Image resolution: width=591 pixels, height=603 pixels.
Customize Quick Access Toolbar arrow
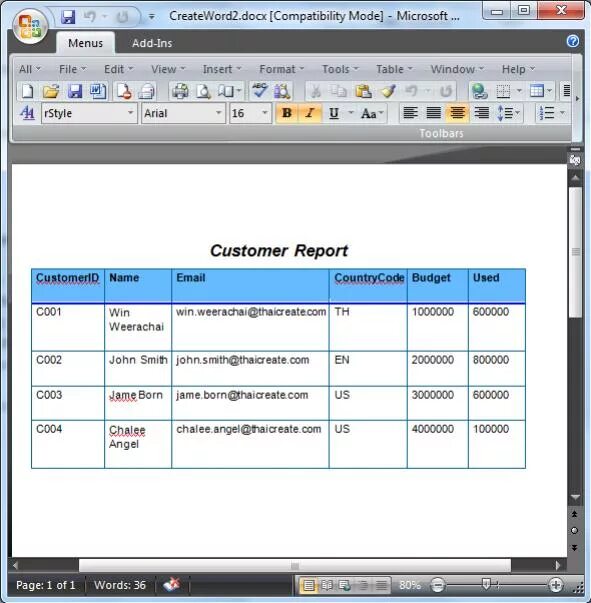(151, 17)
